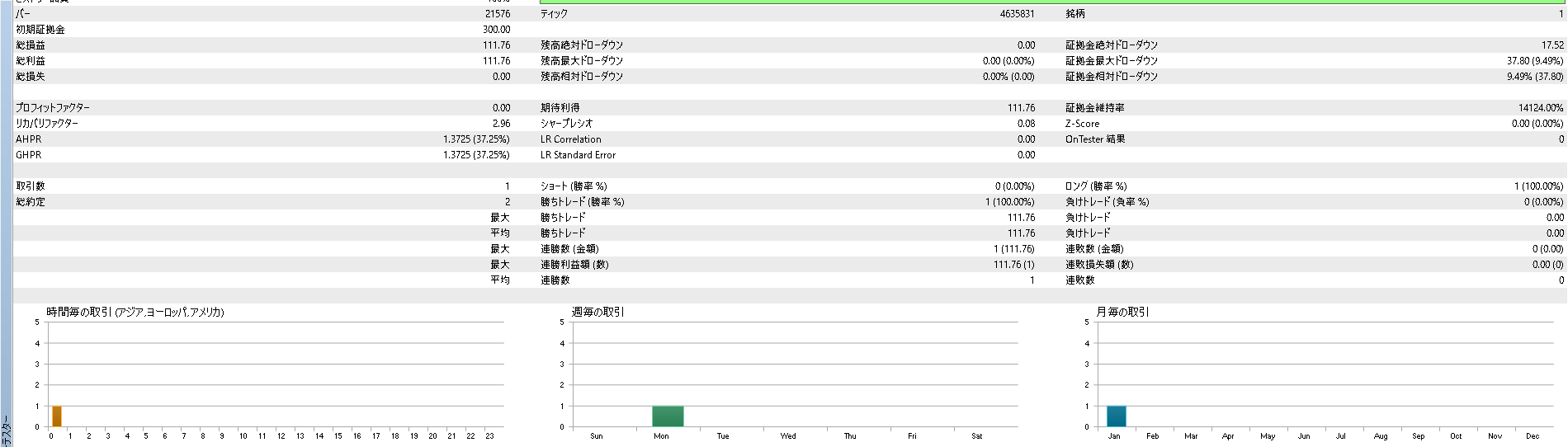The height and width of the screenshot is (447, 1568).
Task: Click the Jan axis label
Action: (x=1114, y=436)
